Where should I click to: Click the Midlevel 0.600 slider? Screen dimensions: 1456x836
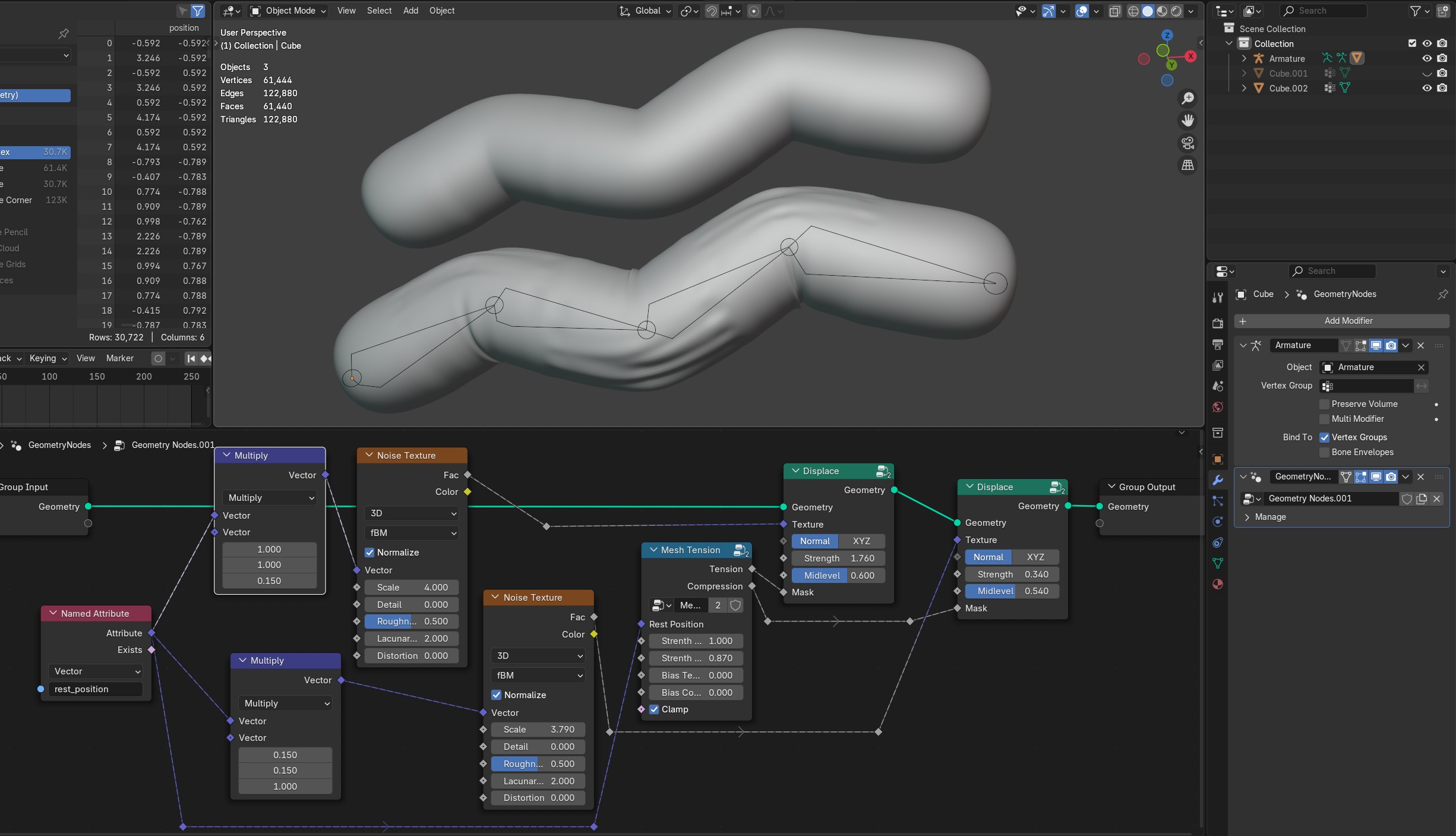(838, 576)
